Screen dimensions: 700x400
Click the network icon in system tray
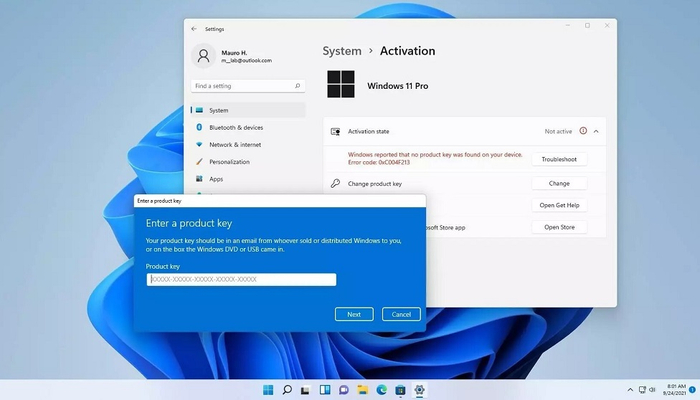click(x=642, y=390)
